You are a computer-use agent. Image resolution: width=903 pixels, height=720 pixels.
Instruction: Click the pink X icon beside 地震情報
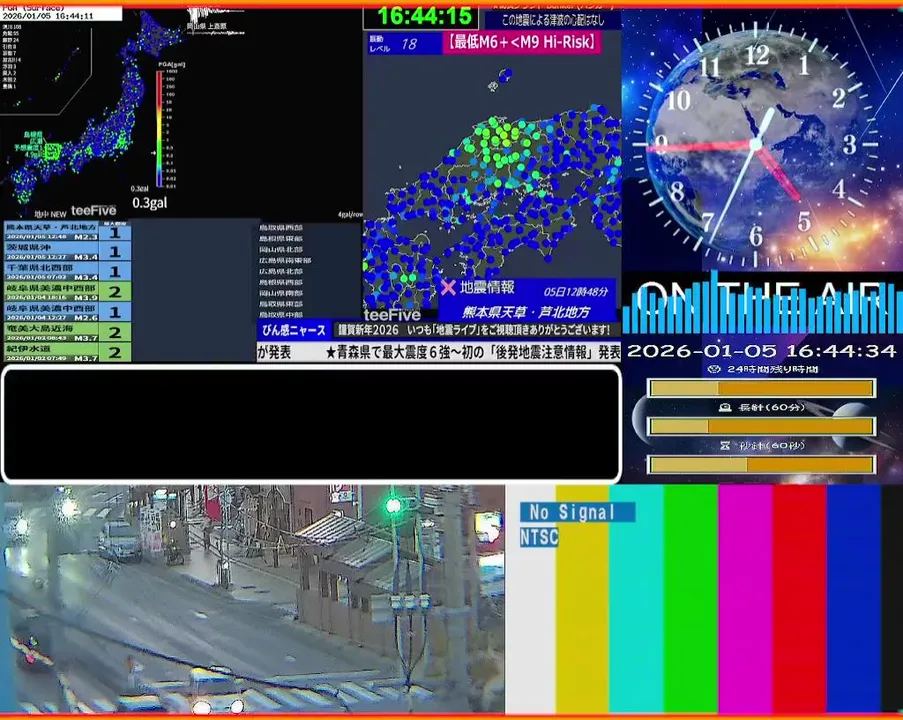coord(448,287)
